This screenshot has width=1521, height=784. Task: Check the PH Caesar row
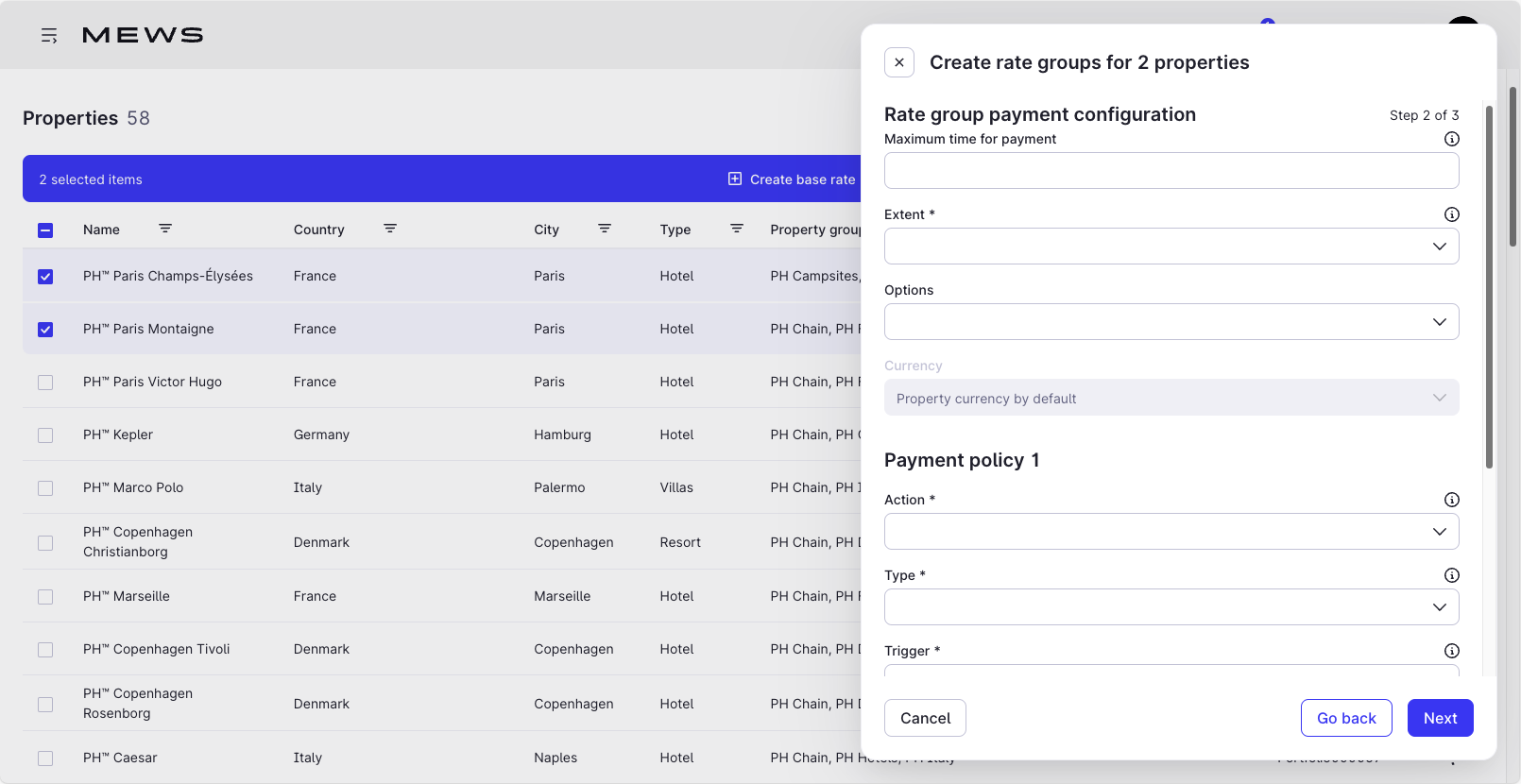[x=45, y=758]
